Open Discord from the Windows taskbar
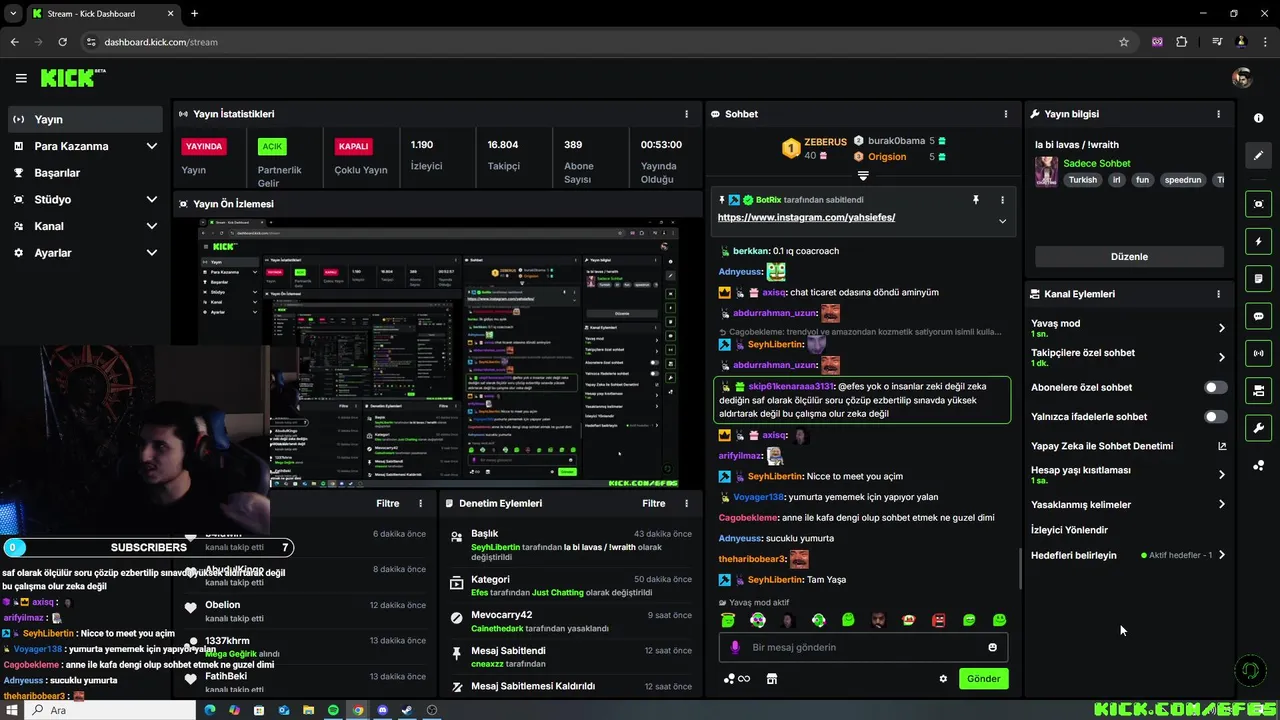1280x720 pixels. 382,710
